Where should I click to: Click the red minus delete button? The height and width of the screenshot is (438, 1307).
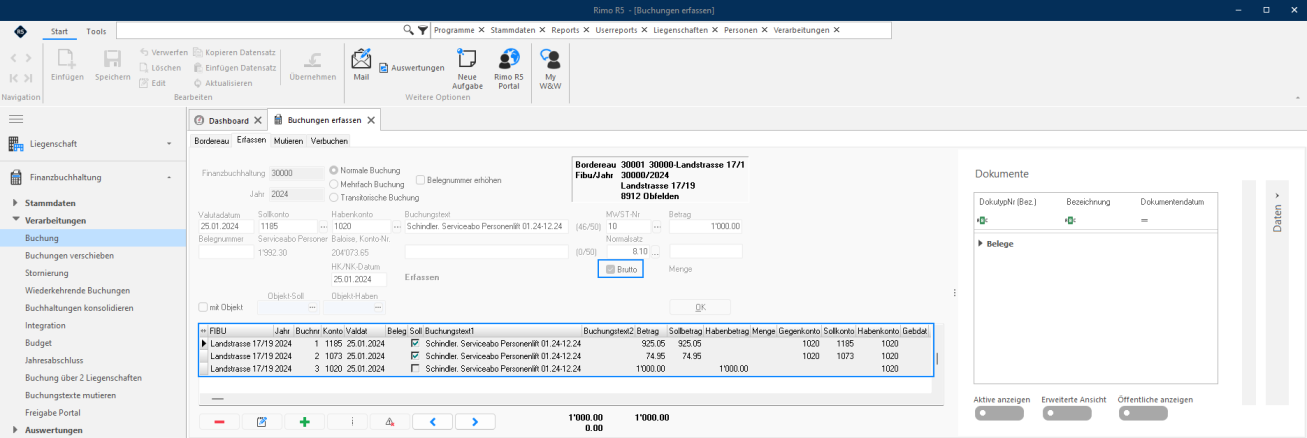(x=219, y=422)
